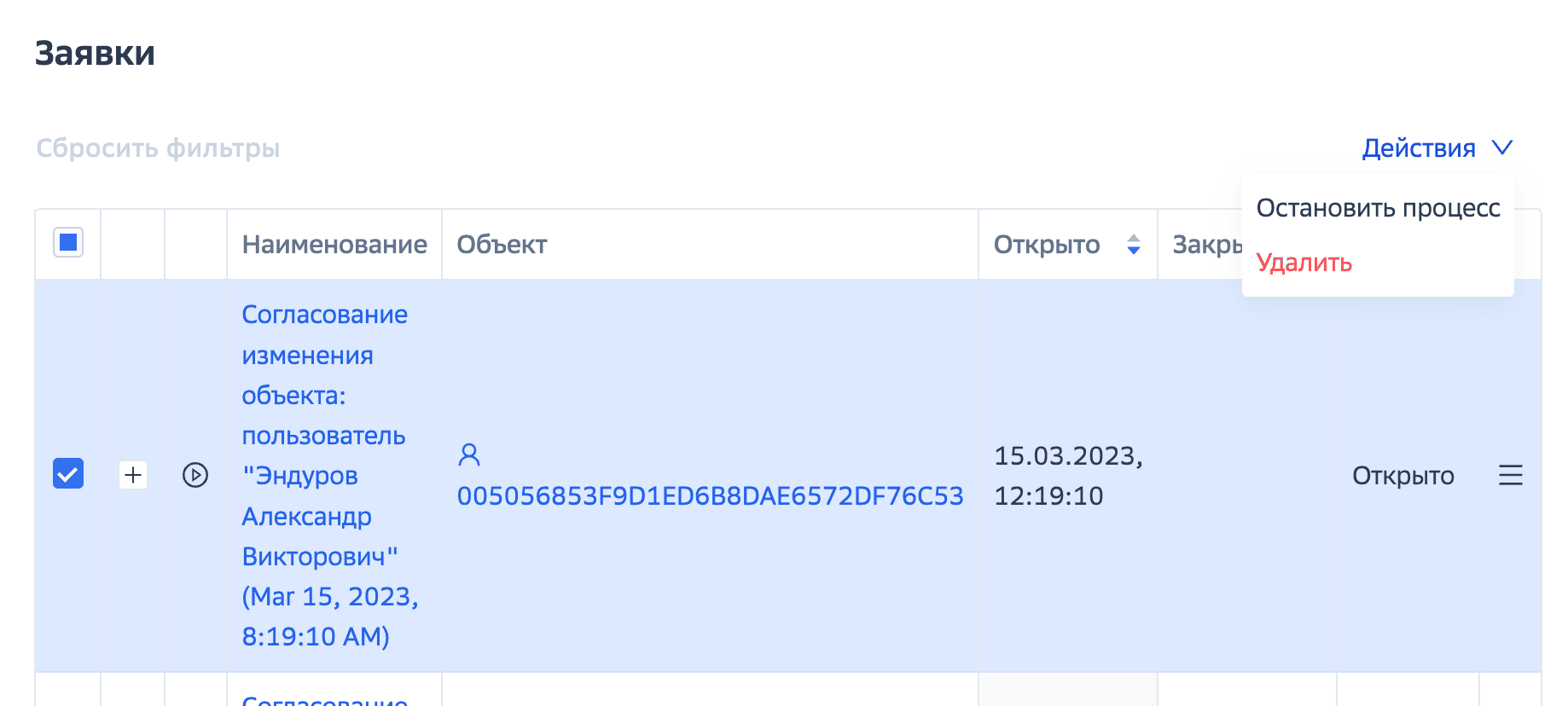The height and width of the screenshot is (706, 1568).
Task: Open the row's hamburger menu icon
Action: pos(1510,475)
